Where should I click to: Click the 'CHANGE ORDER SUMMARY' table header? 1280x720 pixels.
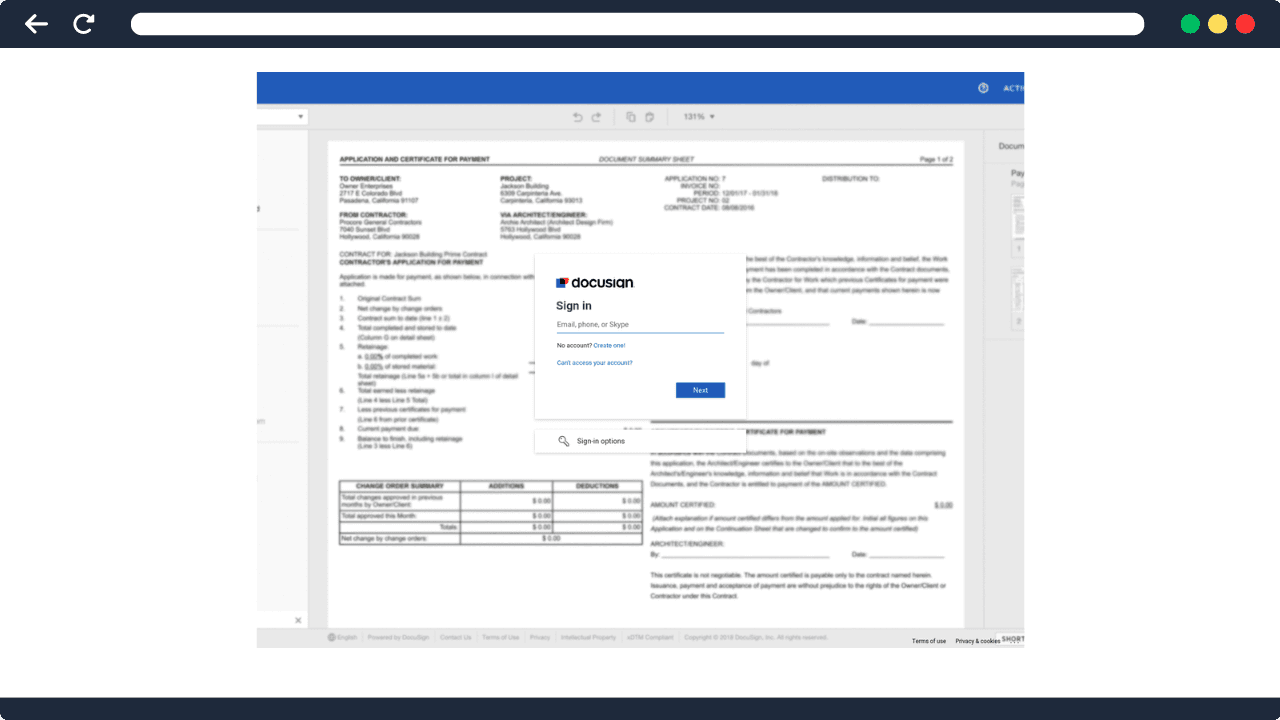point(399,486)
